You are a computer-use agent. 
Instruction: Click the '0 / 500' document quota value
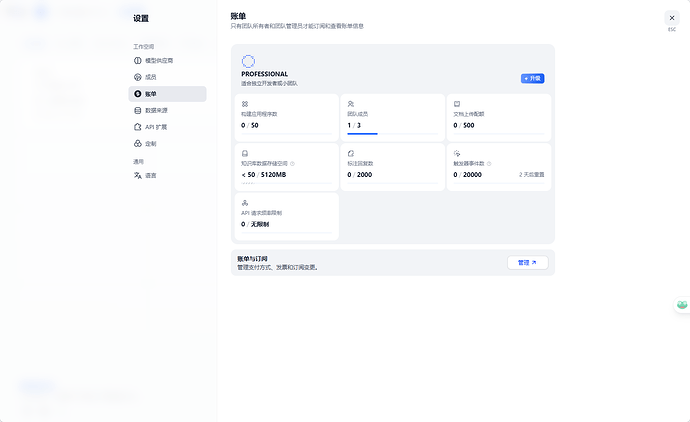[464, 125]
